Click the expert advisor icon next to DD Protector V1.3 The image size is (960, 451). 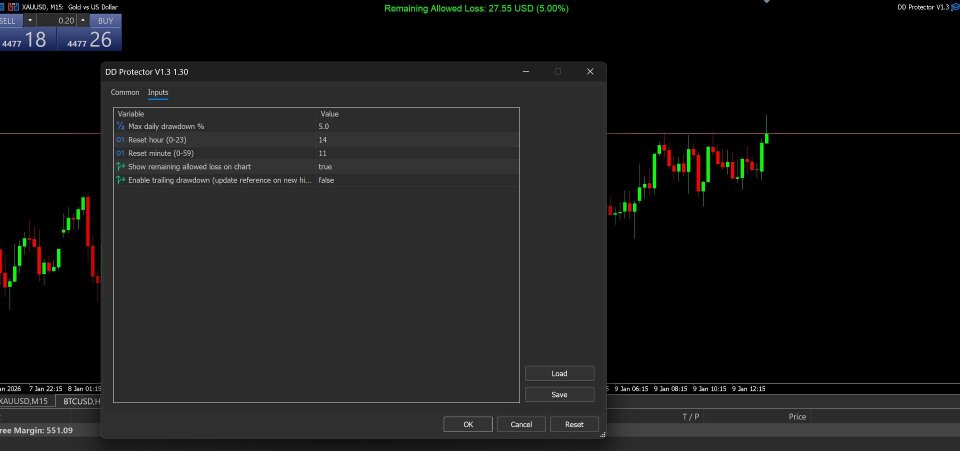(954, 7)
